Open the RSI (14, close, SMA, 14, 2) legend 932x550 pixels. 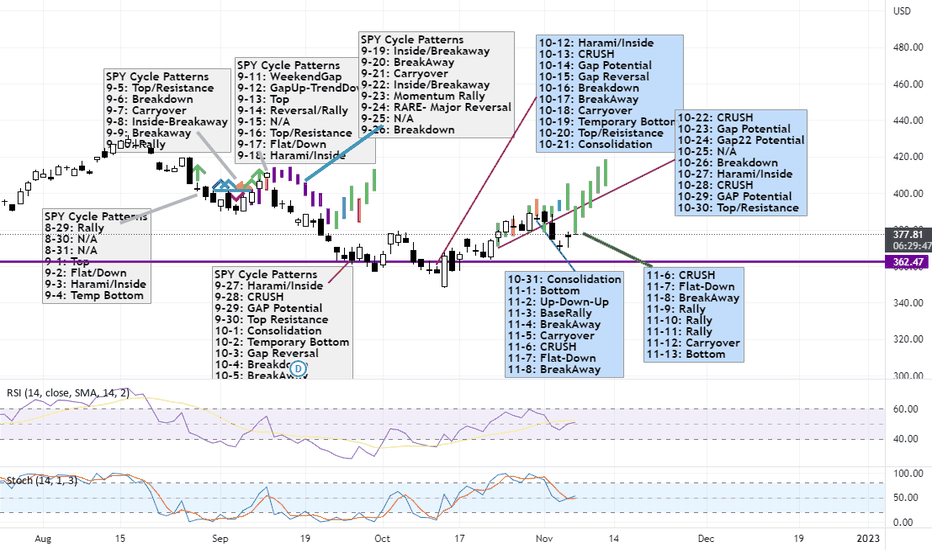point(68,393)
